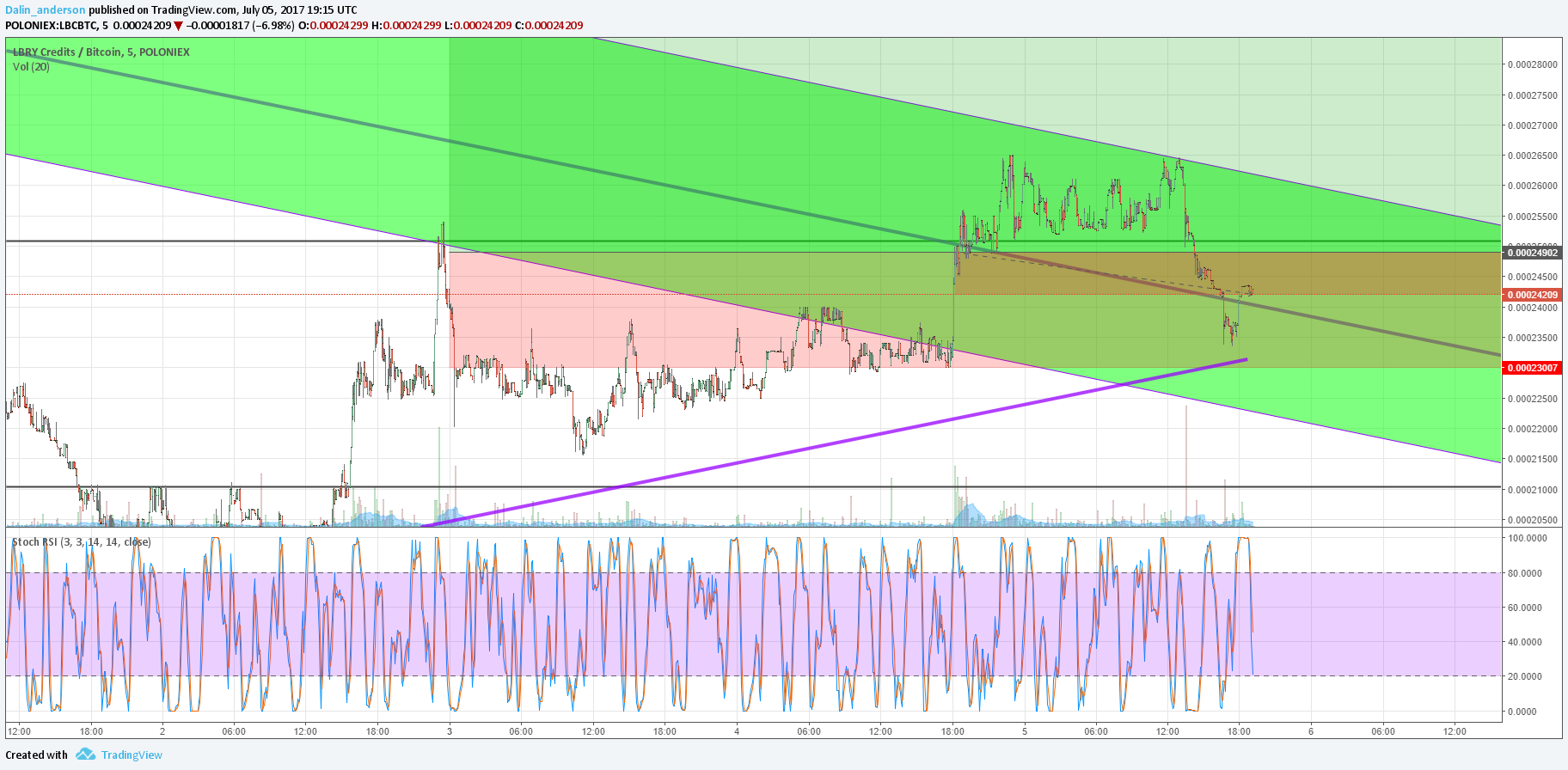The width and height of the screenshot is (1568, 770).
Task: Click the date label 4 on time axis
Action: (737, 731)
